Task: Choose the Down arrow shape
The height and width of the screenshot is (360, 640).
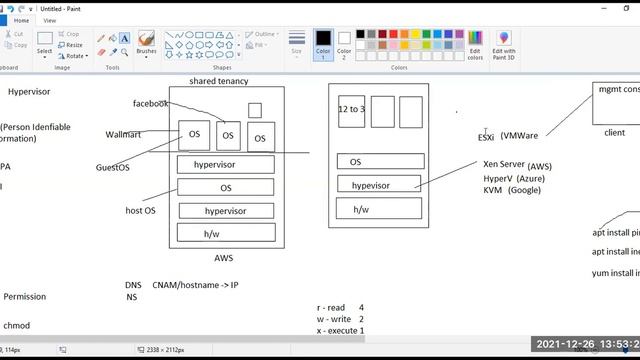Action: tap(169, 55)
